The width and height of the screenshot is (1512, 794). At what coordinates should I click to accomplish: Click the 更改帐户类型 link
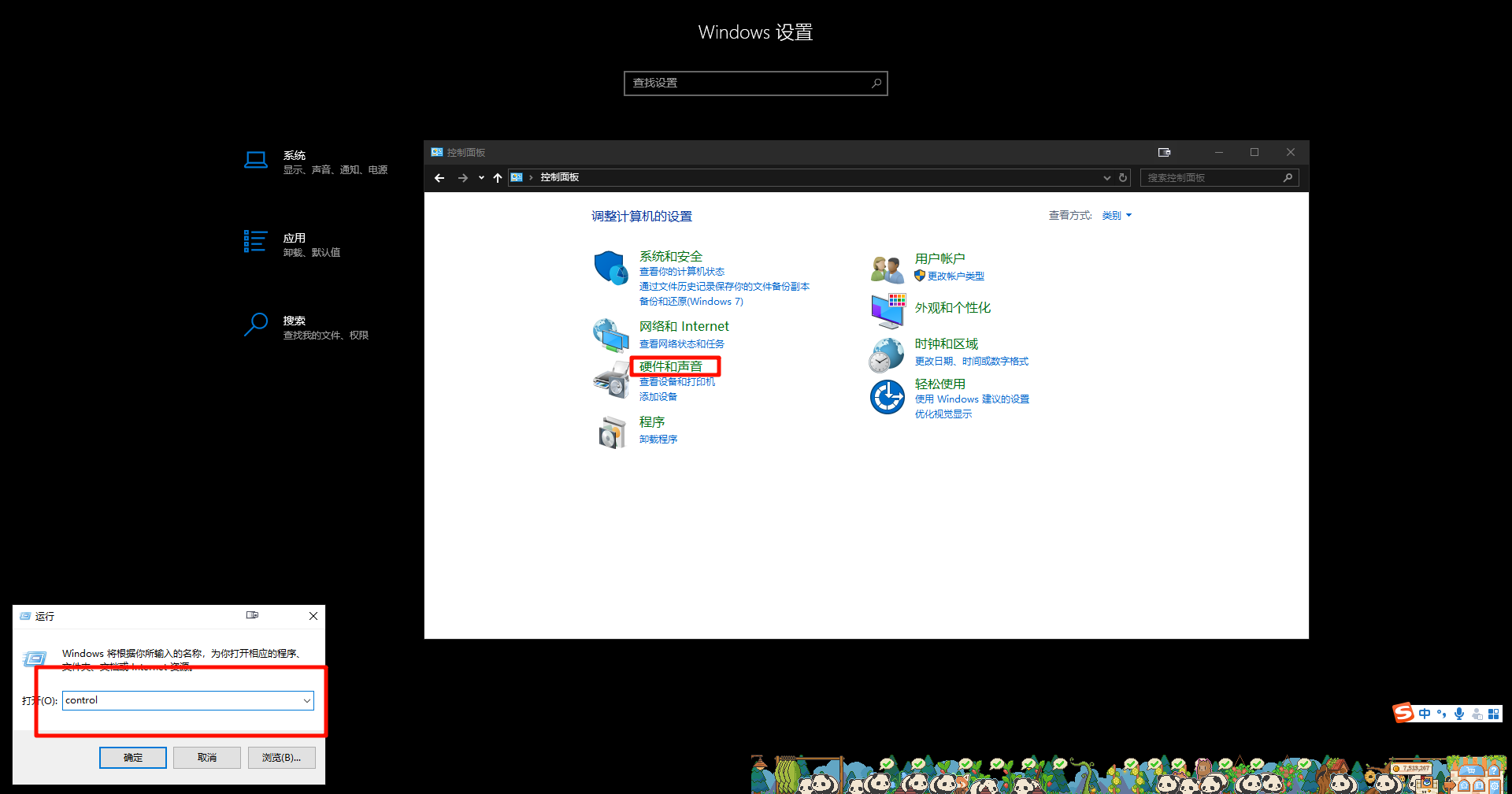(x=956, y=276)
